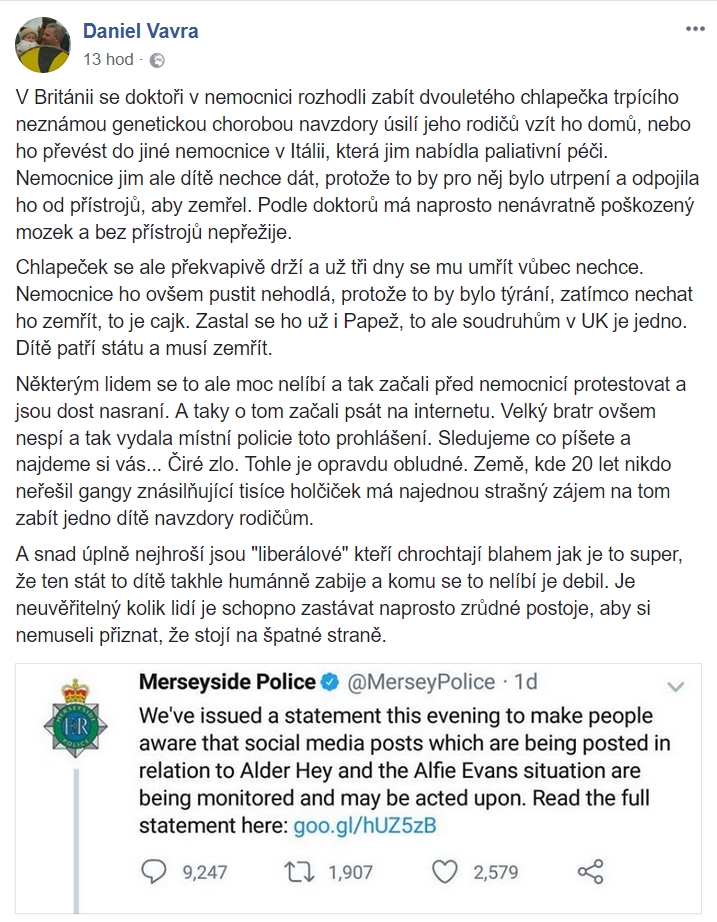Viewport: 717px width, 922px height.
Task: Click the retweet arrows icon
Action: coord(299,871)
